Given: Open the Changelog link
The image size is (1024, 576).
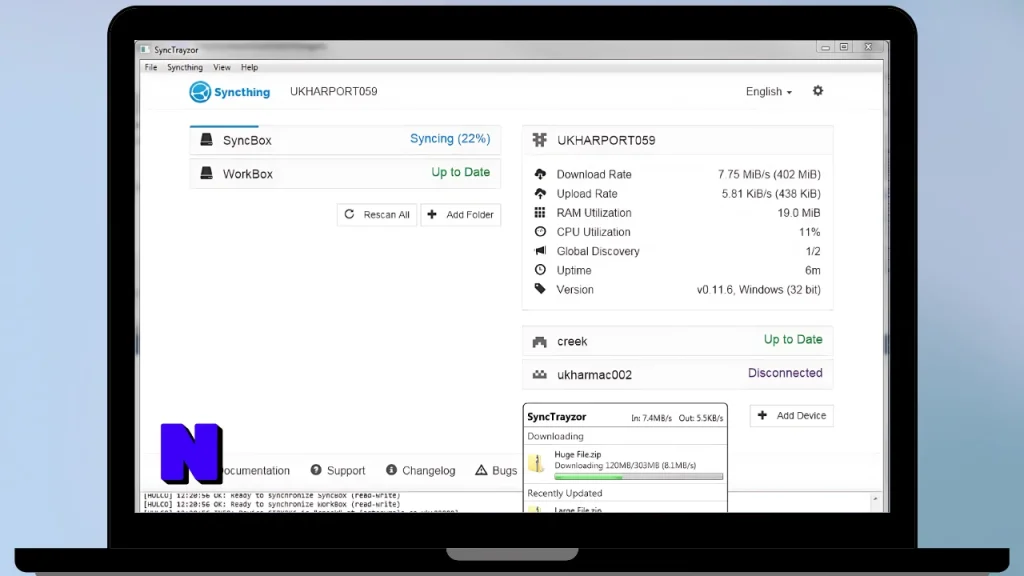Looking at the screenshot, I should point(428,470).
